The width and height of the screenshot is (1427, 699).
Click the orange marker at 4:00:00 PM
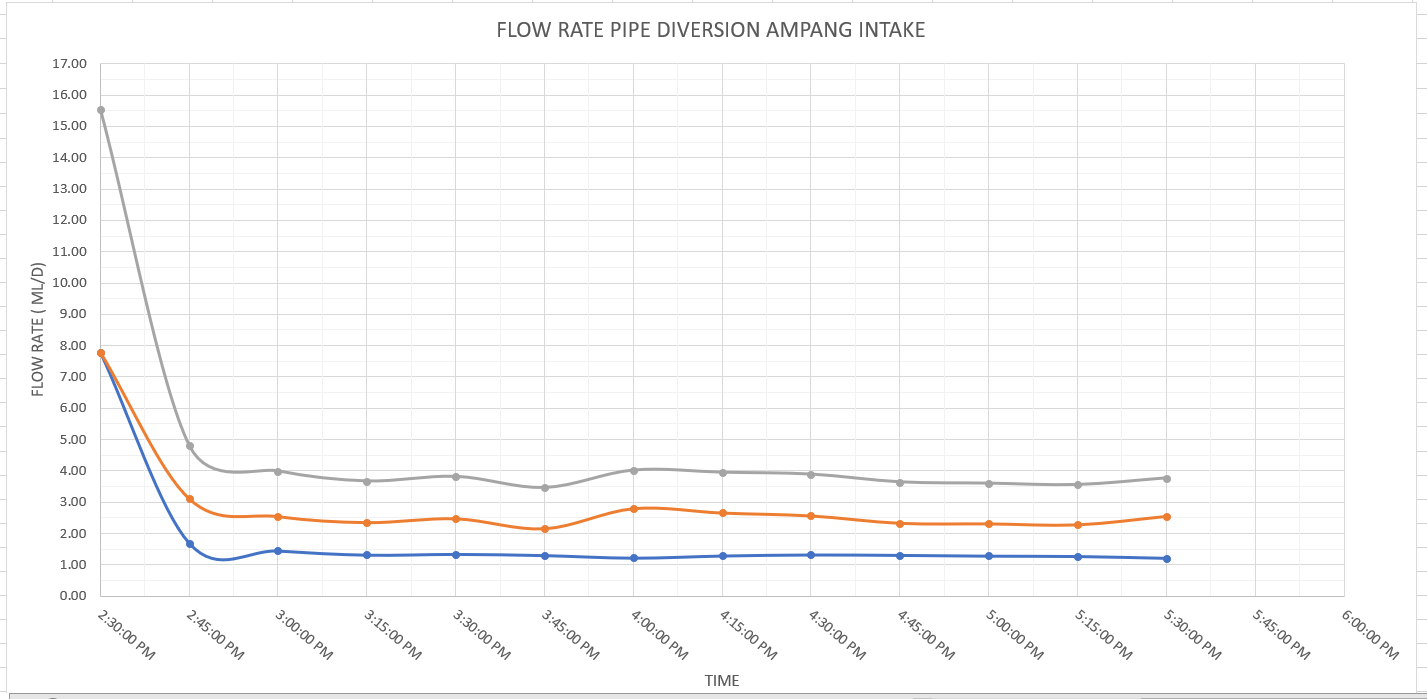(632, 507)
